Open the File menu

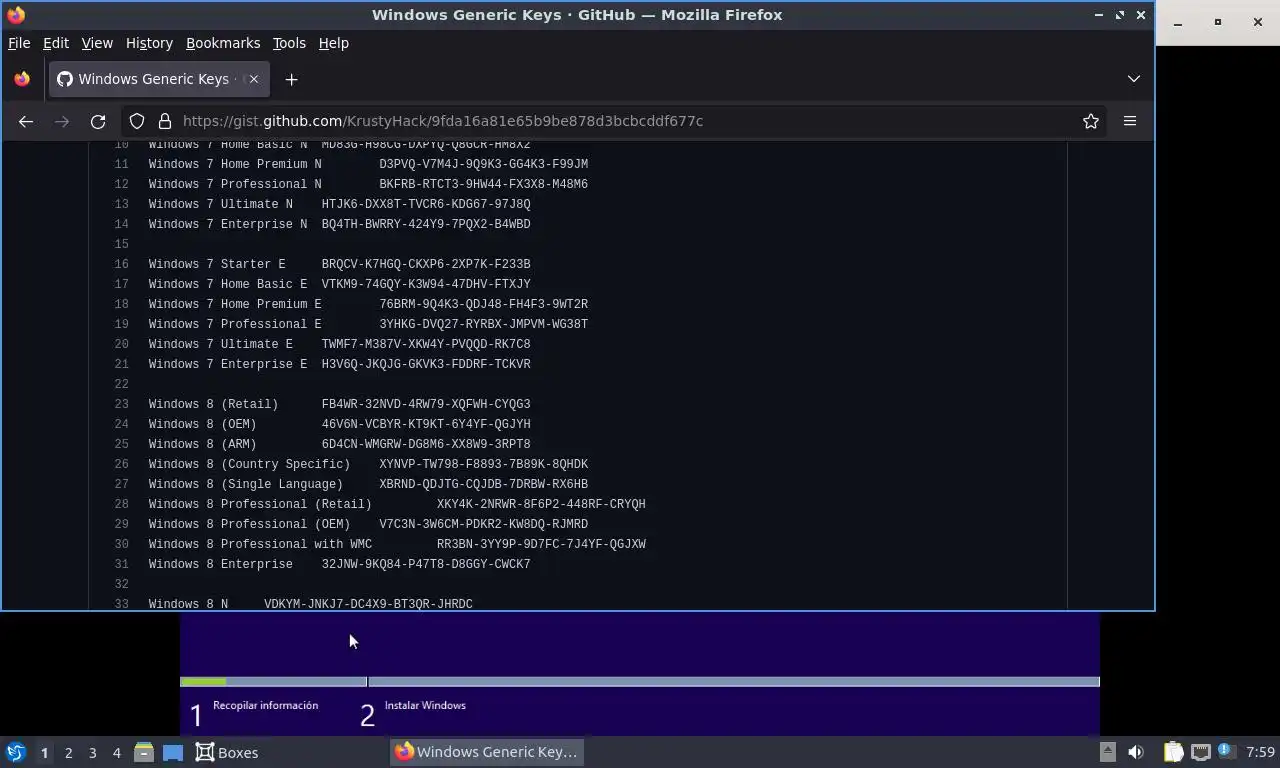tap(19, 43)
